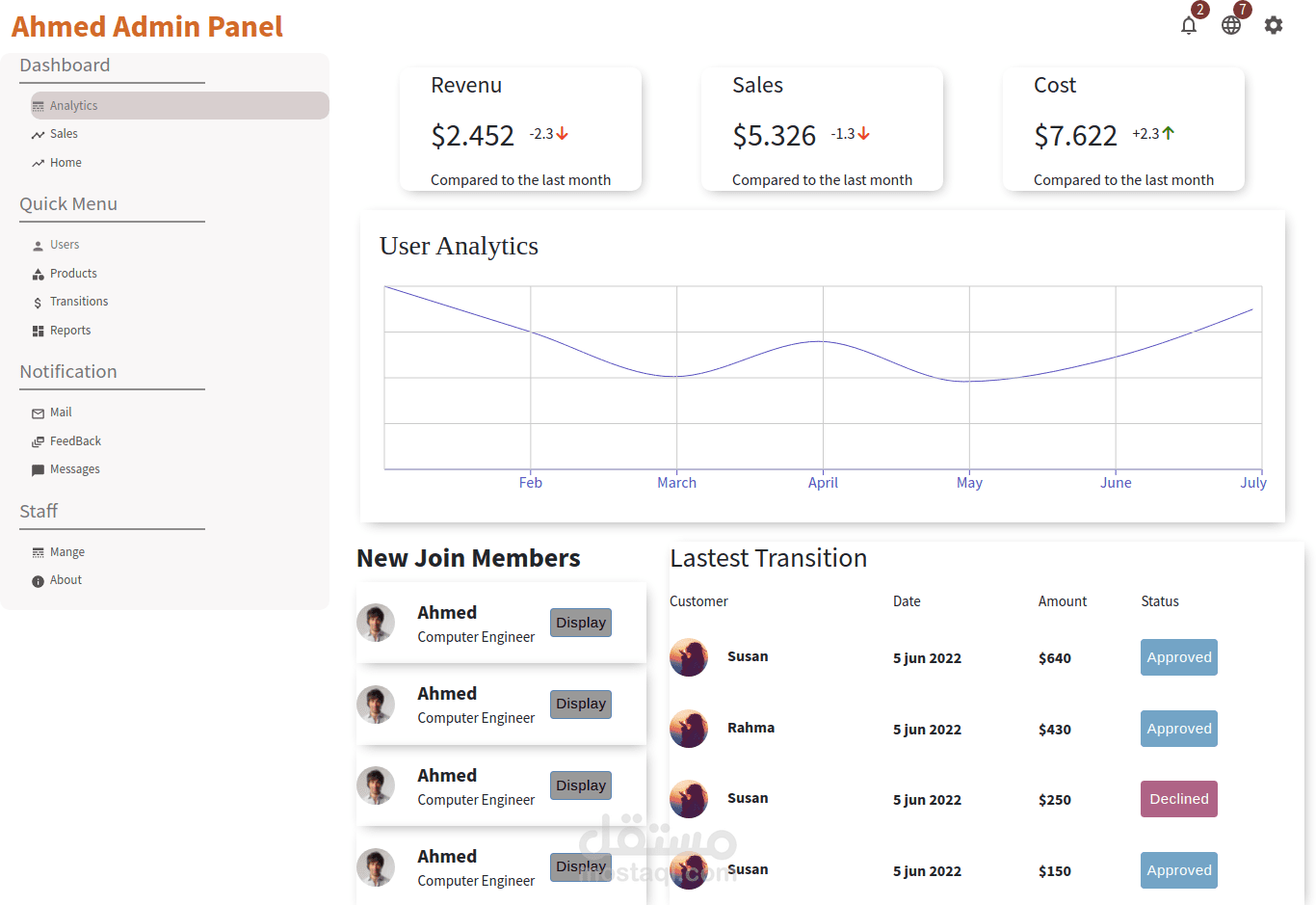The width and height of the screenshot is (1316, 905).
Task: Select the Mail icon under Notification
Action: point(37,412)
